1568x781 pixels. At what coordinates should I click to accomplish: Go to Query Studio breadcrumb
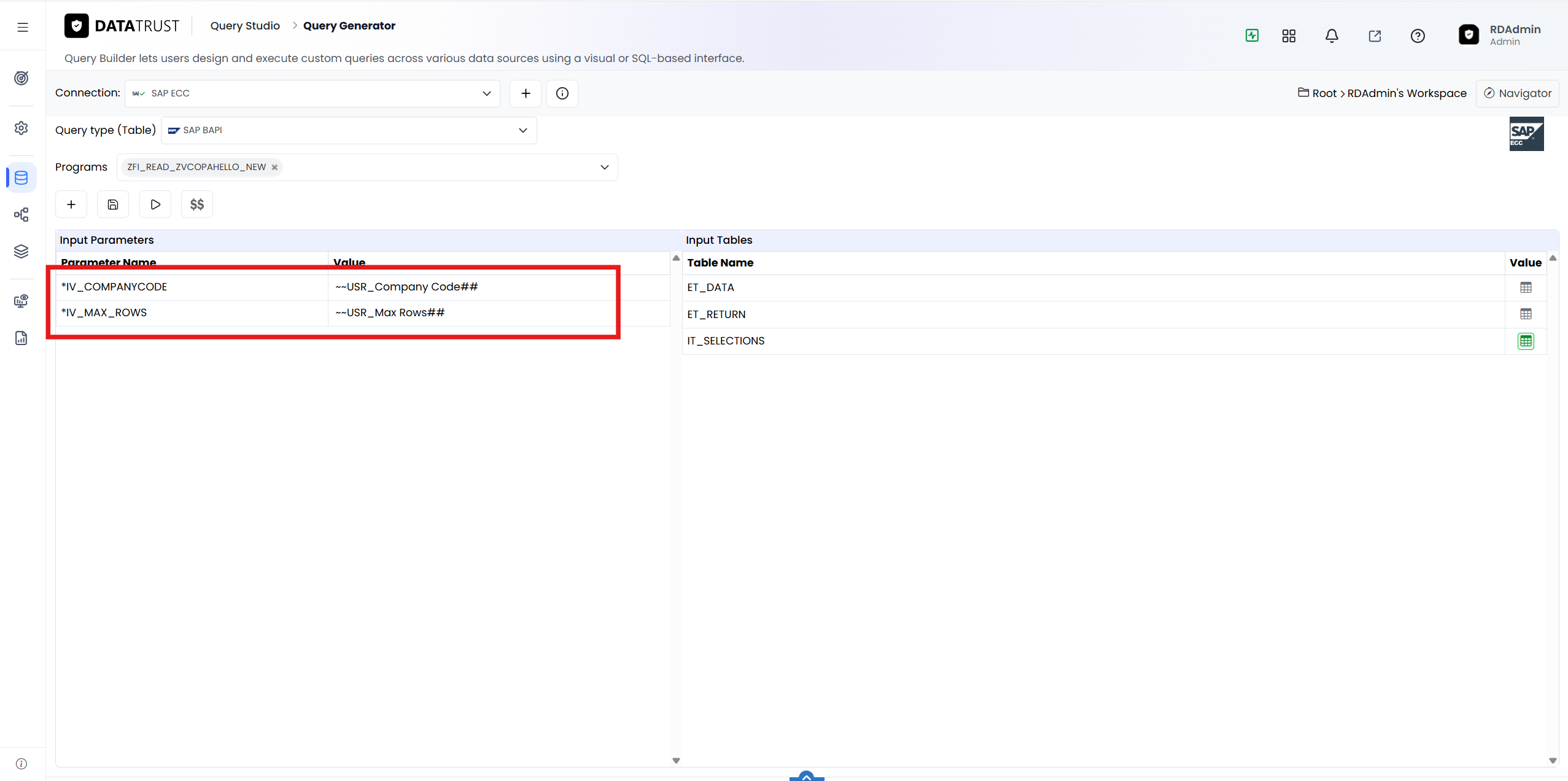click(x=245, y=26)
